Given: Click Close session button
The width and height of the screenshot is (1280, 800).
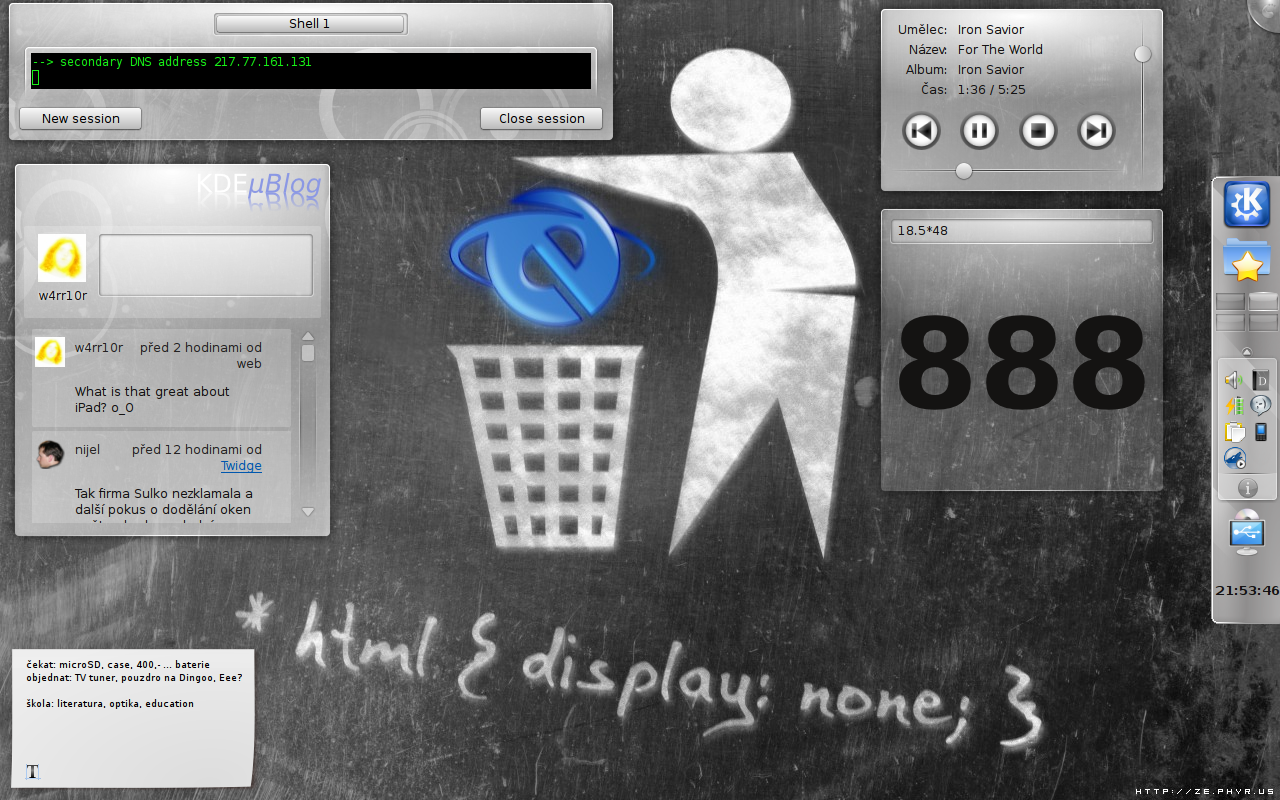Looking at the screenshot, I should coord(541,118).
